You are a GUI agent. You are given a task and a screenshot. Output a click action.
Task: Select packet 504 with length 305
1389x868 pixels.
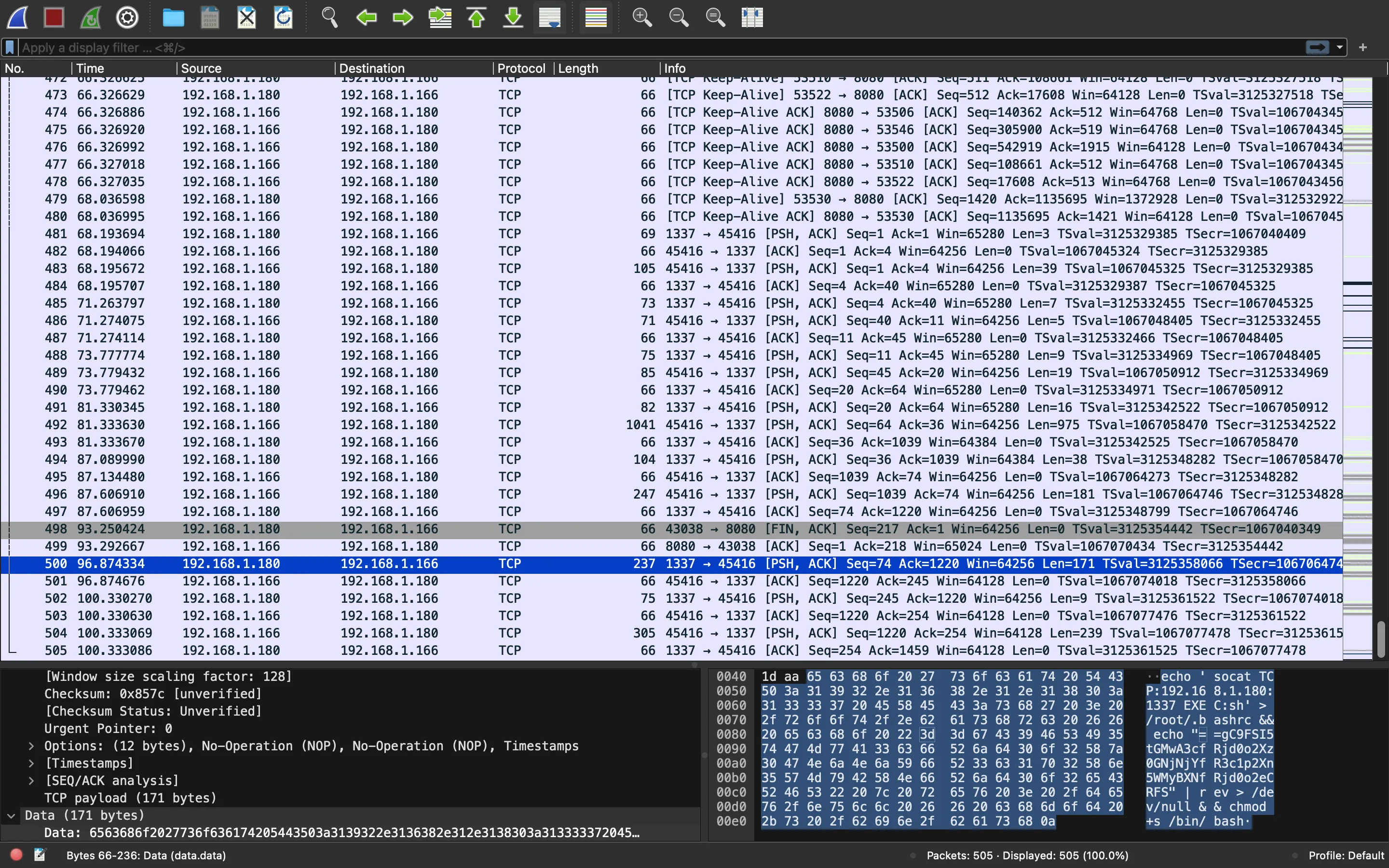671,633
